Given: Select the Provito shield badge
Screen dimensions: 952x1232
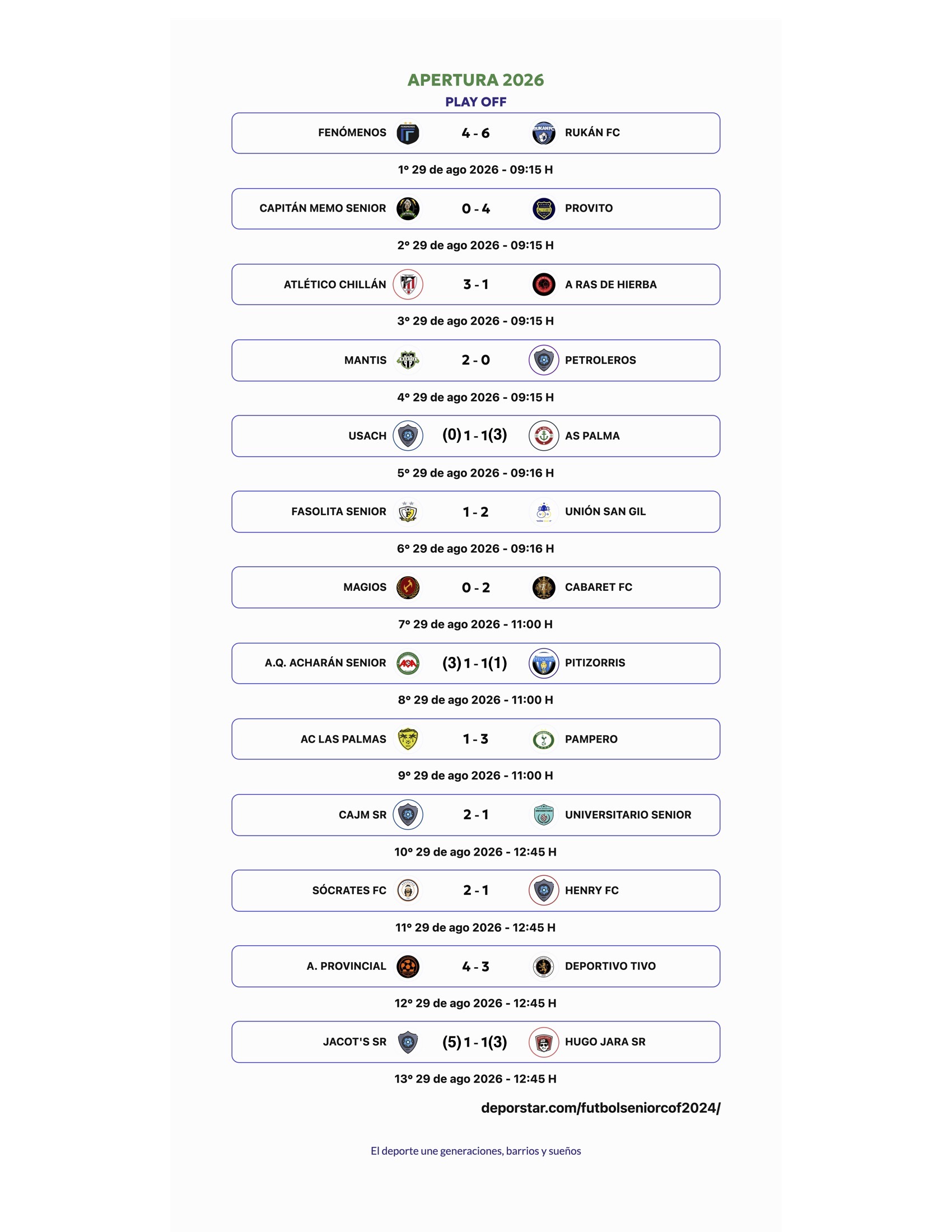Looking at the screenshot, I should click(544, 209).
